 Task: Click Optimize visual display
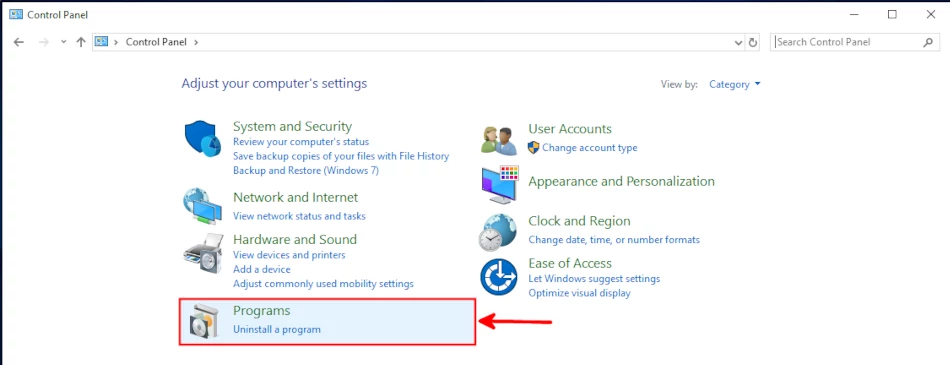pos(579,293)
